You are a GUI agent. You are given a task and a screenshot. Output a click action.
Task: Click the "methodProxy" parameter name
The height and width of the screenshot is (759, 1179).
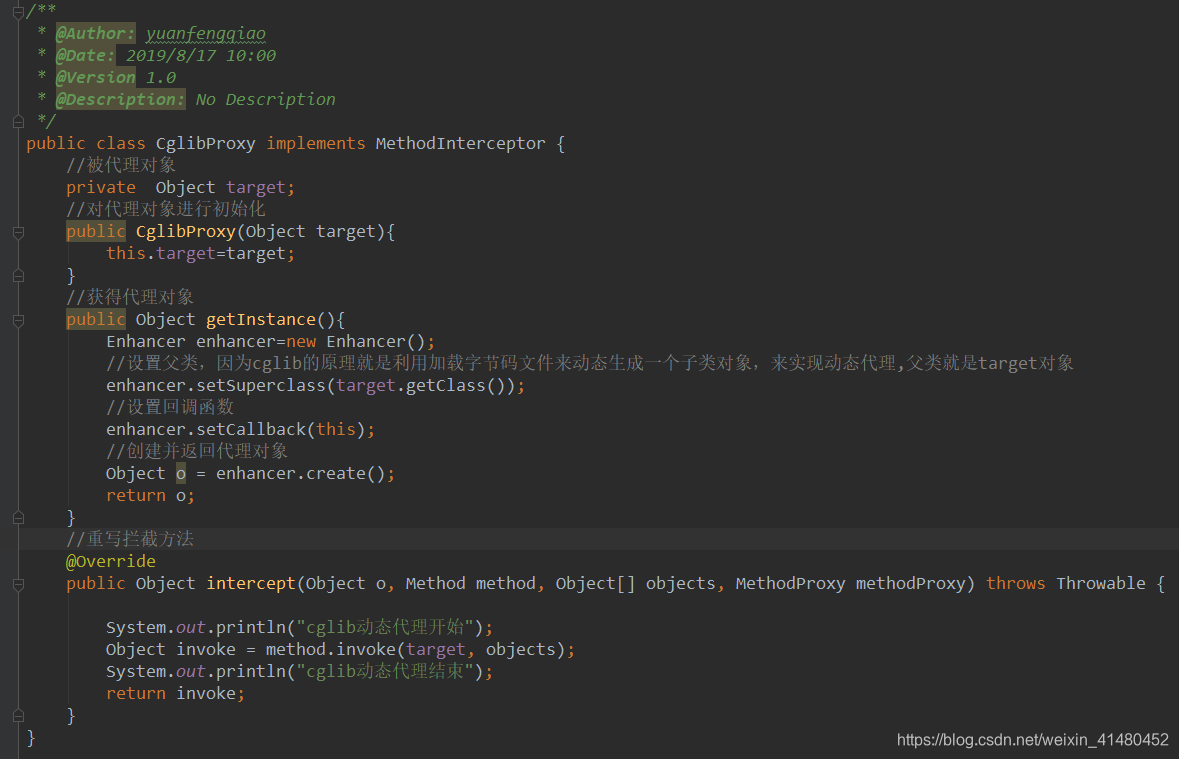tap(911, 584)
